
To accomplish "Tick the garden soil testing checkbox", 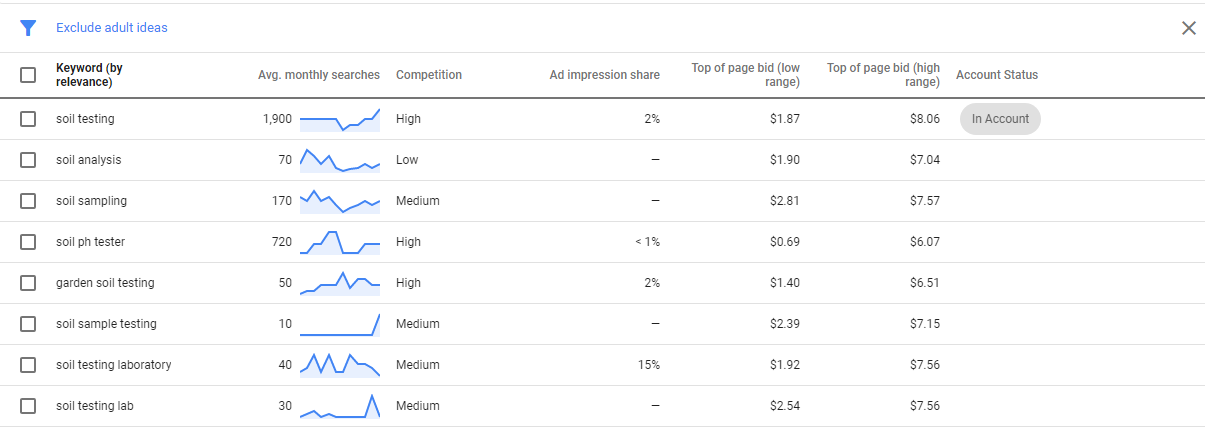I will 28,283.
